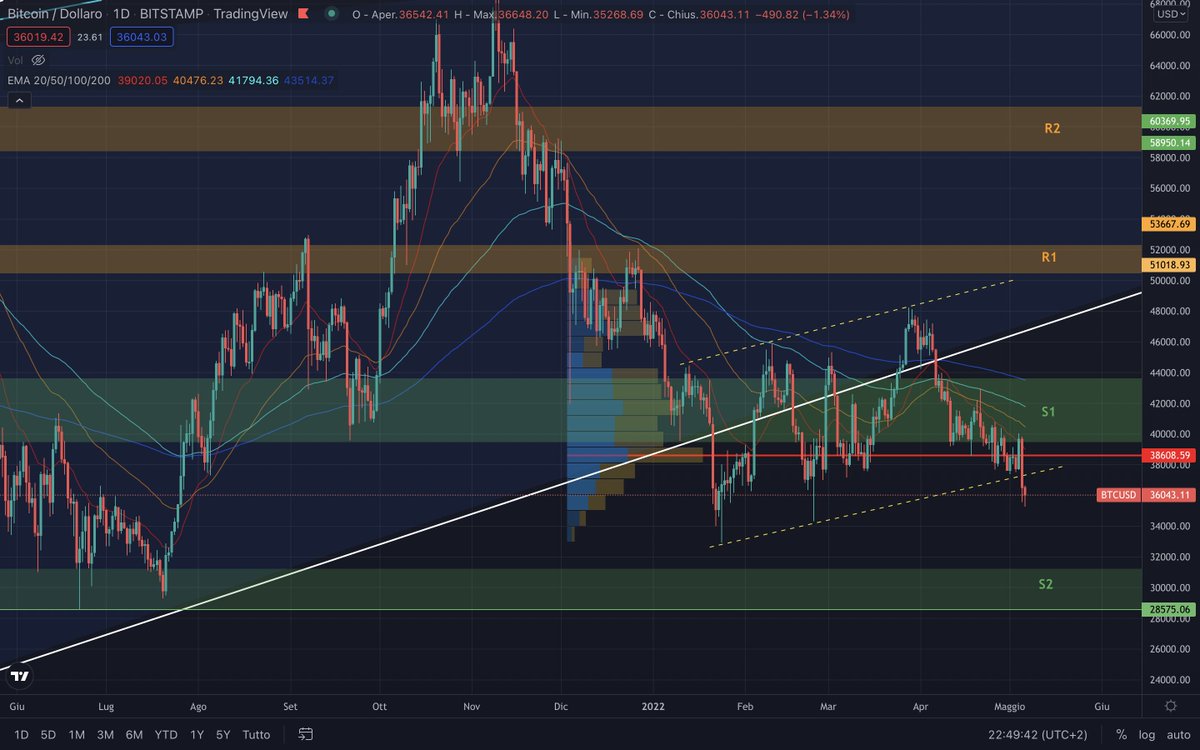Select the YTD time range

point(166,734)
